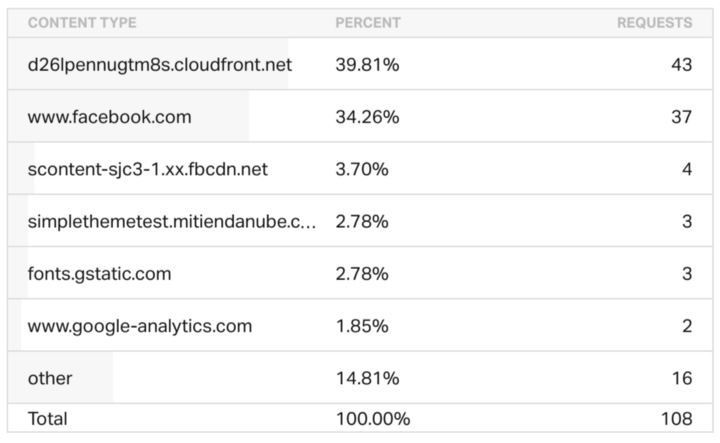Click the truncated simplethemetest.mitiendanube domain
The width and height of the screenshot is (720, 443).
[172, 222]
